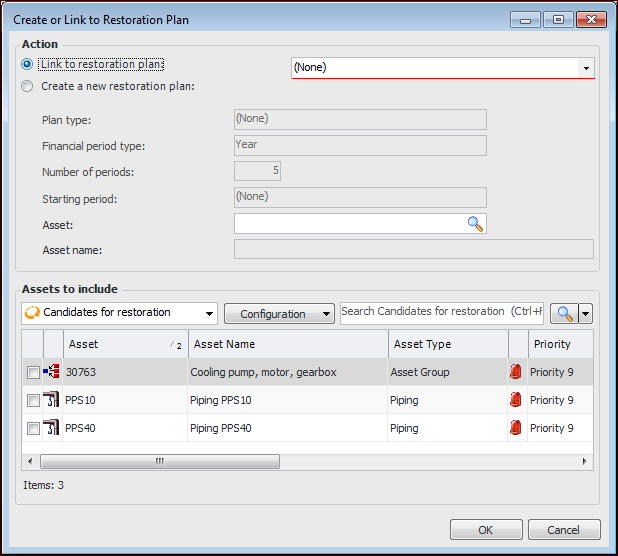
Task: Click the search magnifier button for candidates
Action: pyautogui.click(x=565, y=313)
